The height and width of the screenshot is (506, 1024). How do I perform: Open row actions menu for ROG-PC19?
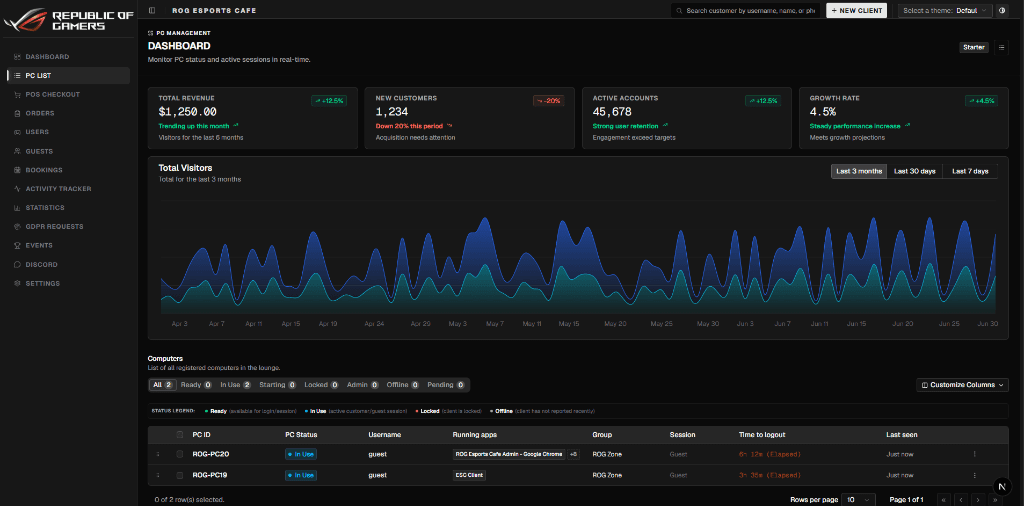[x=974, y=475]
